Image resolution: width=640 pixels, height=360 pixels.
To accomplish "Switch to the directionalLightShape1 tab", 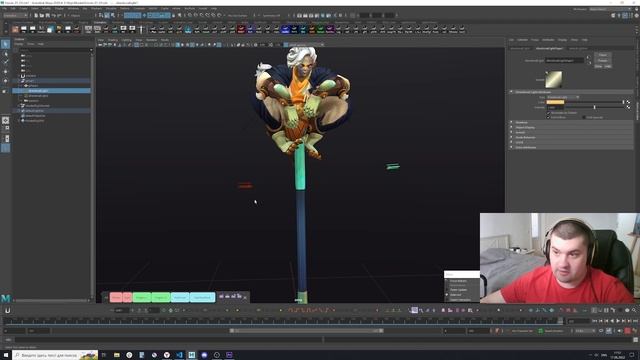I will click(x=549, y=48).
